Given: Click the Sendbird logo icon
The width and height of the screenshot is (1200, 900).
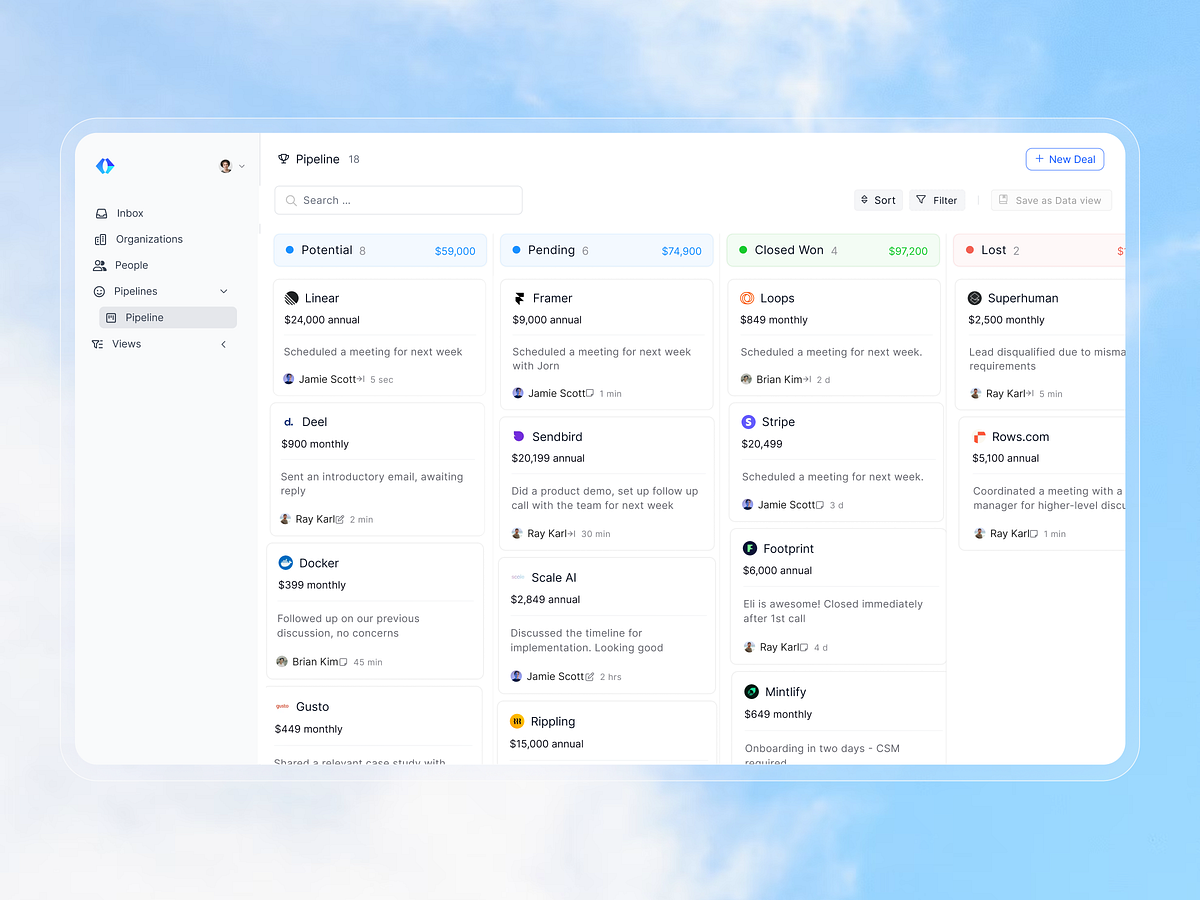Looking at the screenshot, I should (519, 437).
